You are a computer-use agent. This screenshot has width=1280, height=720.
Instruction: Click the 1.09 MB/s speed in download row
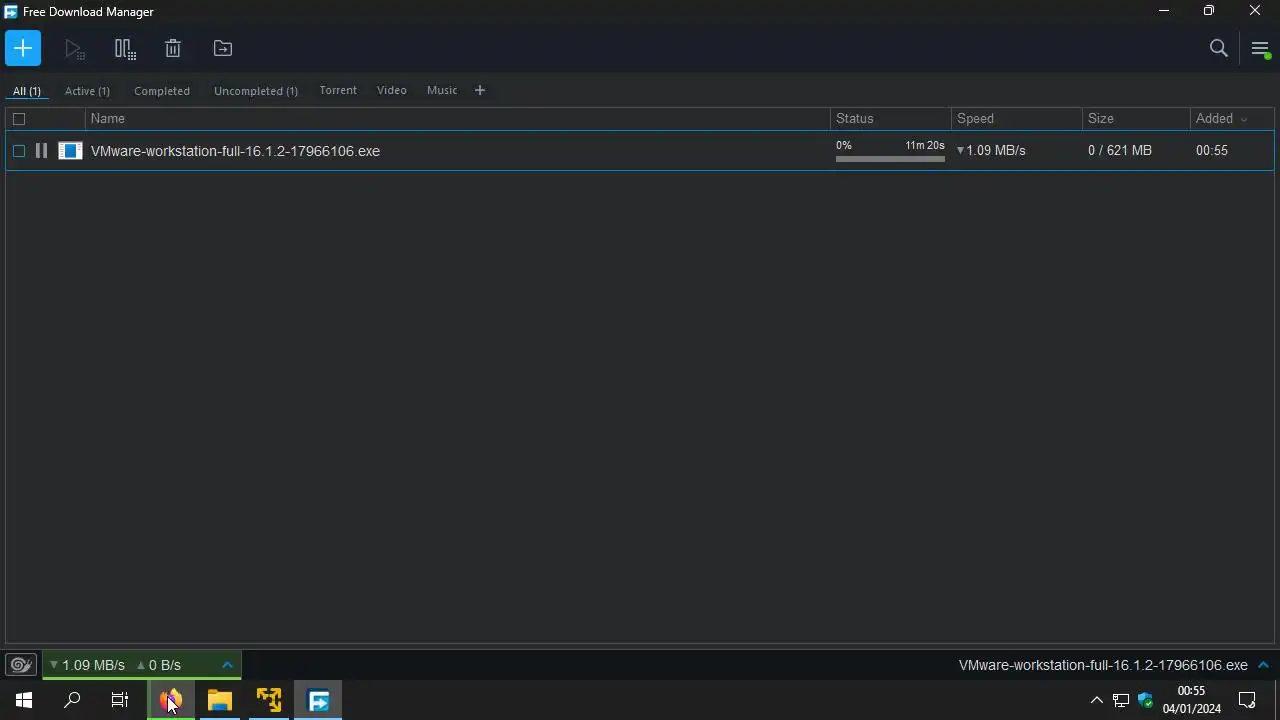point(996,150)
